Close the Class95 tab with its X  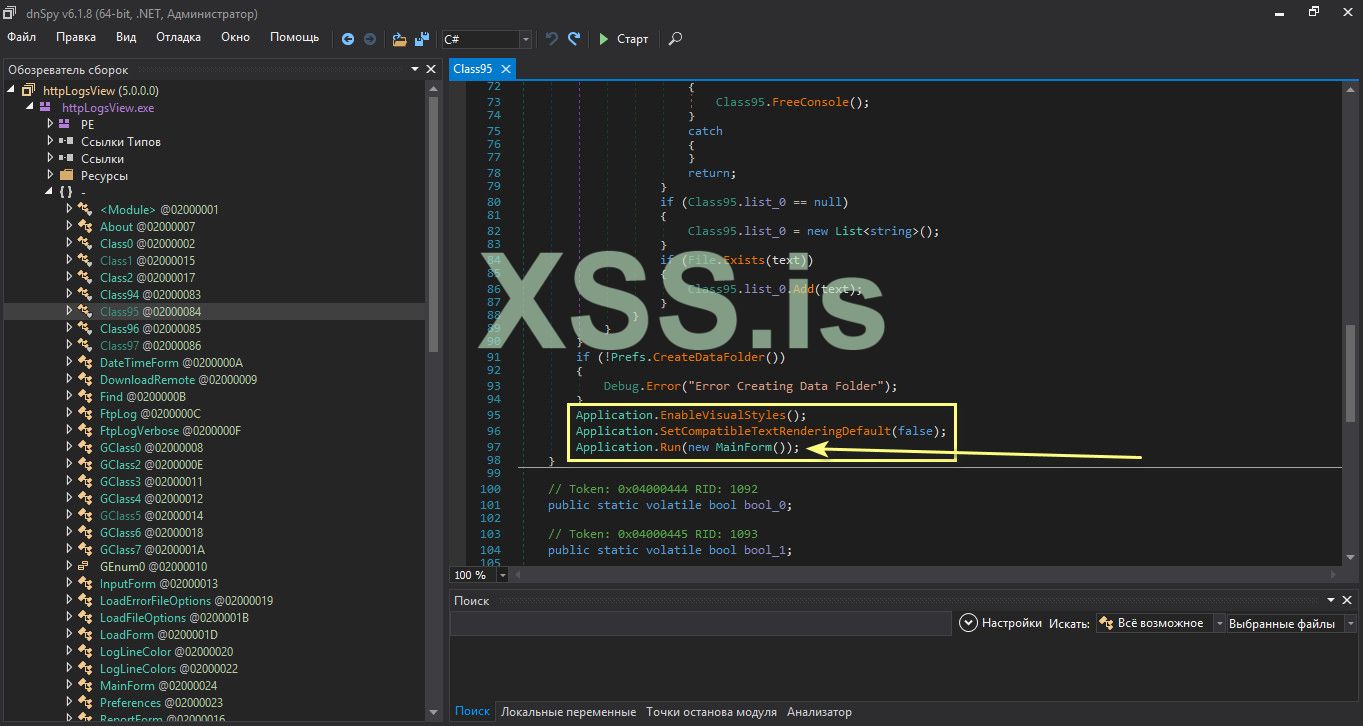tap(506, 69)
